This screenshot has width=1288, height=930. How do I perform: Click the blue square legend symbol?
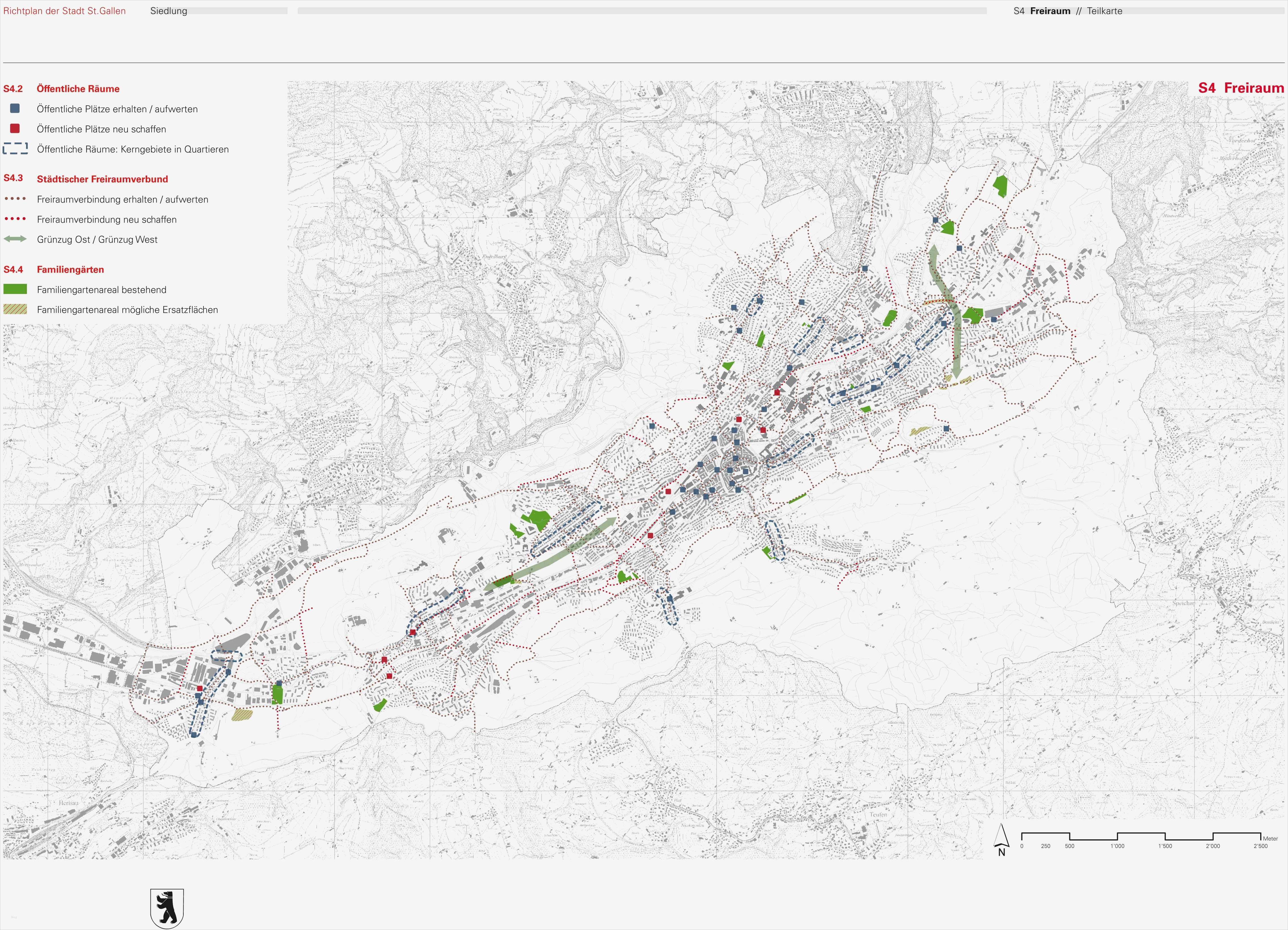(x=15, y=108)
